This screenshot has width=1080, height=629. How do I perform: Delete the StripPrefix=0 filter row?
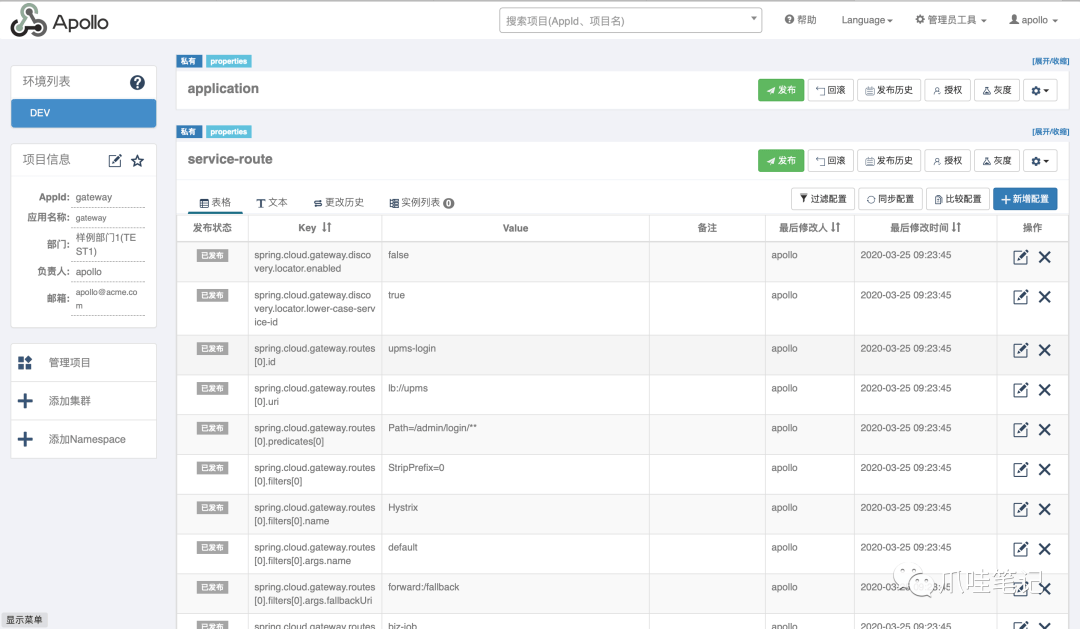click(1044, 470)
